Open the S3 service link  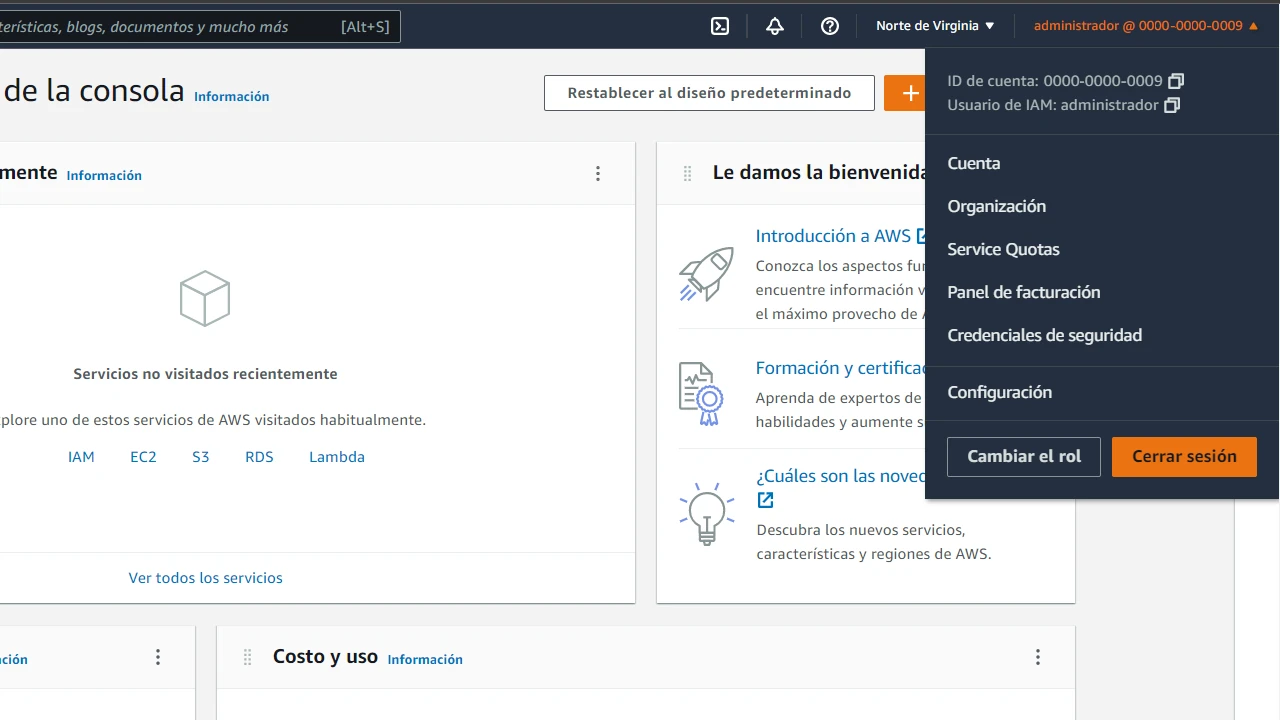click(x=201, y=457)
